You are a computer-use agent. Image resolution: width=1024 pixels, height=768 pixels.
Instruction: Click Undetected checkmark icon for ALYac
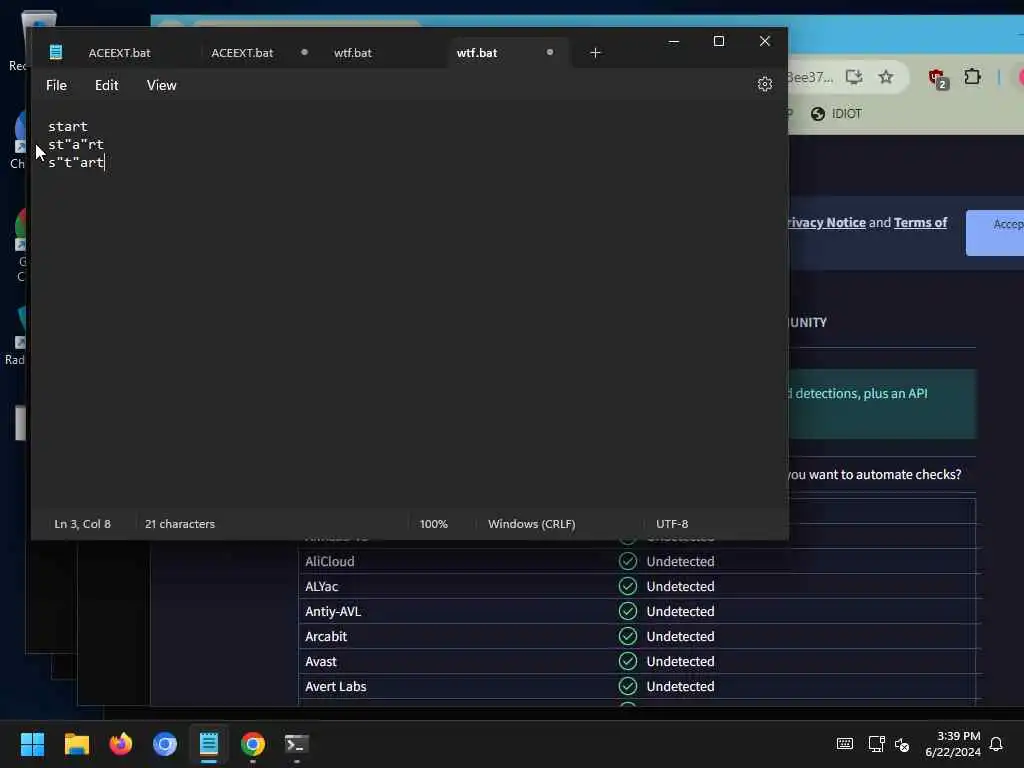tap(628, 586)
